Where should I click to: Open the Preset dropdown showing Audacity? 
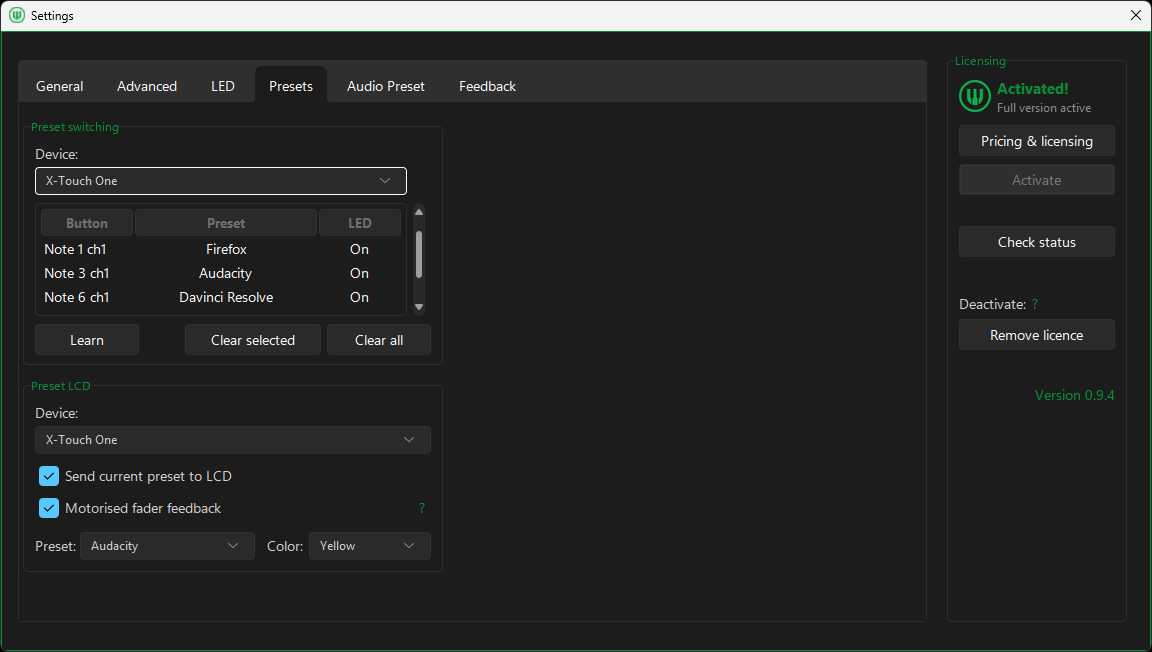[x=168, y=546]
